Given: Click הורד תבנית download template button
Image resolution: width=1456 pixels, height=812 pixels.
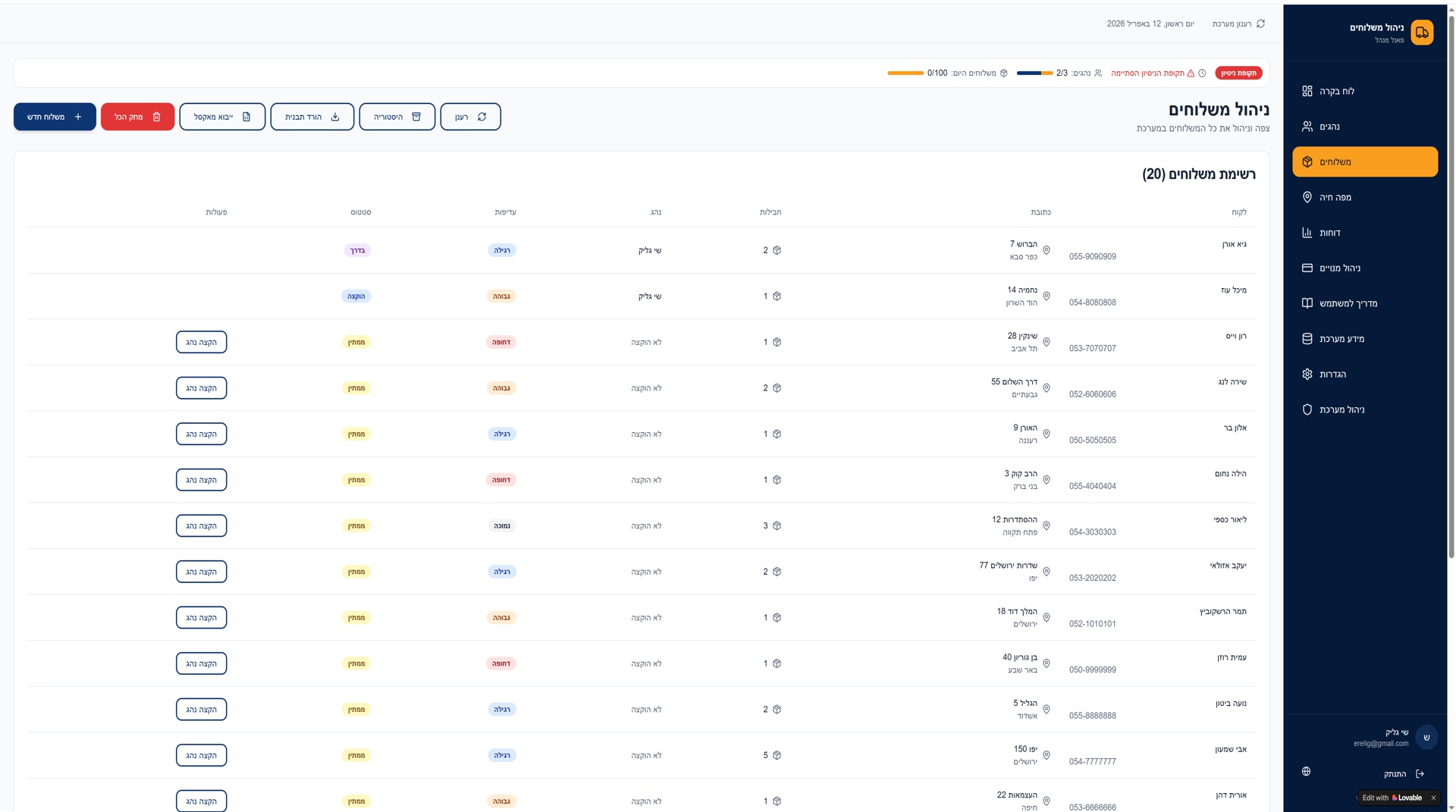Looking at the screenshot, I should [312, 117].
